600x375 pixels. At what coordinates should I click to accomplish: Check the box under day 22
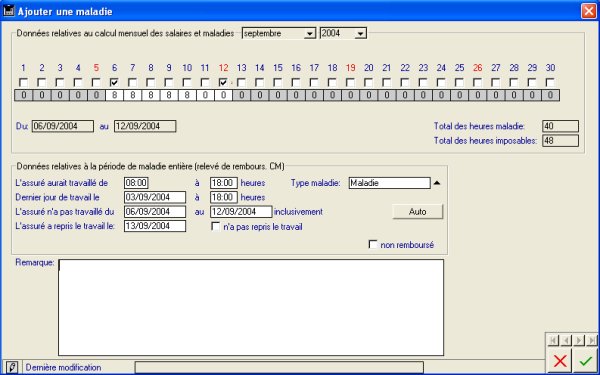[x=405, y=82]
